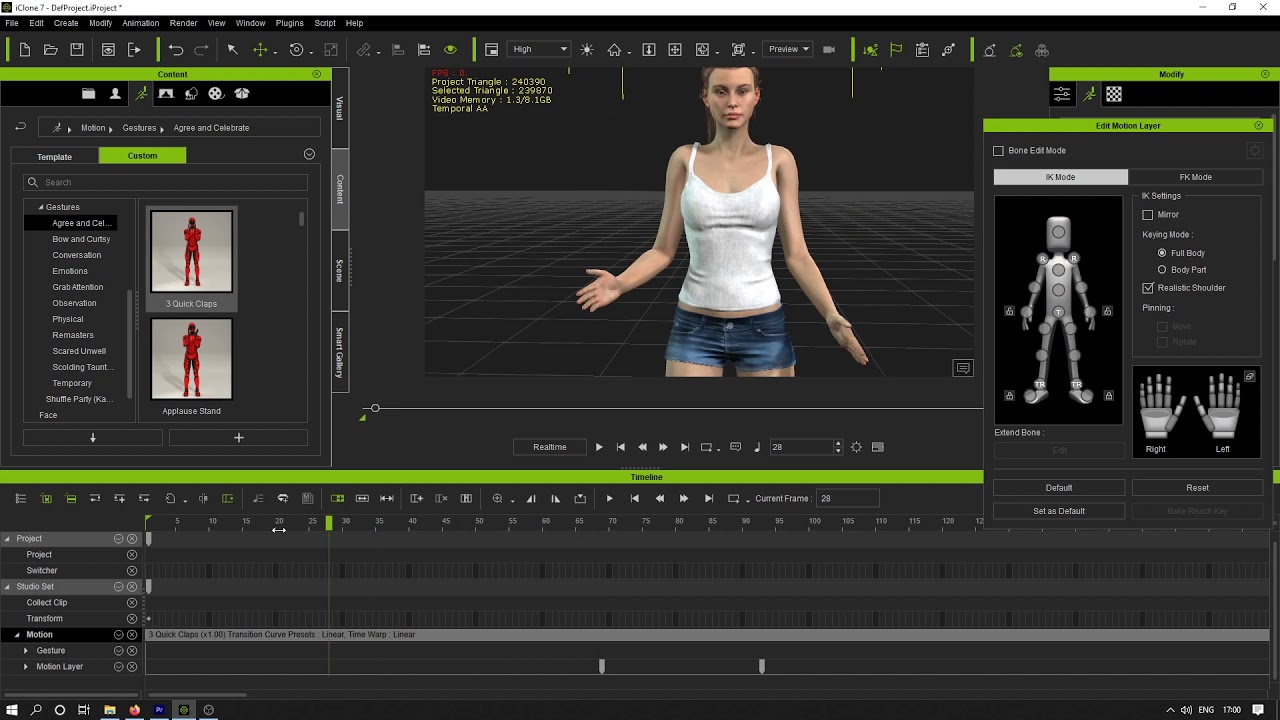Activate the Rotate object tool

pos(296,50)
